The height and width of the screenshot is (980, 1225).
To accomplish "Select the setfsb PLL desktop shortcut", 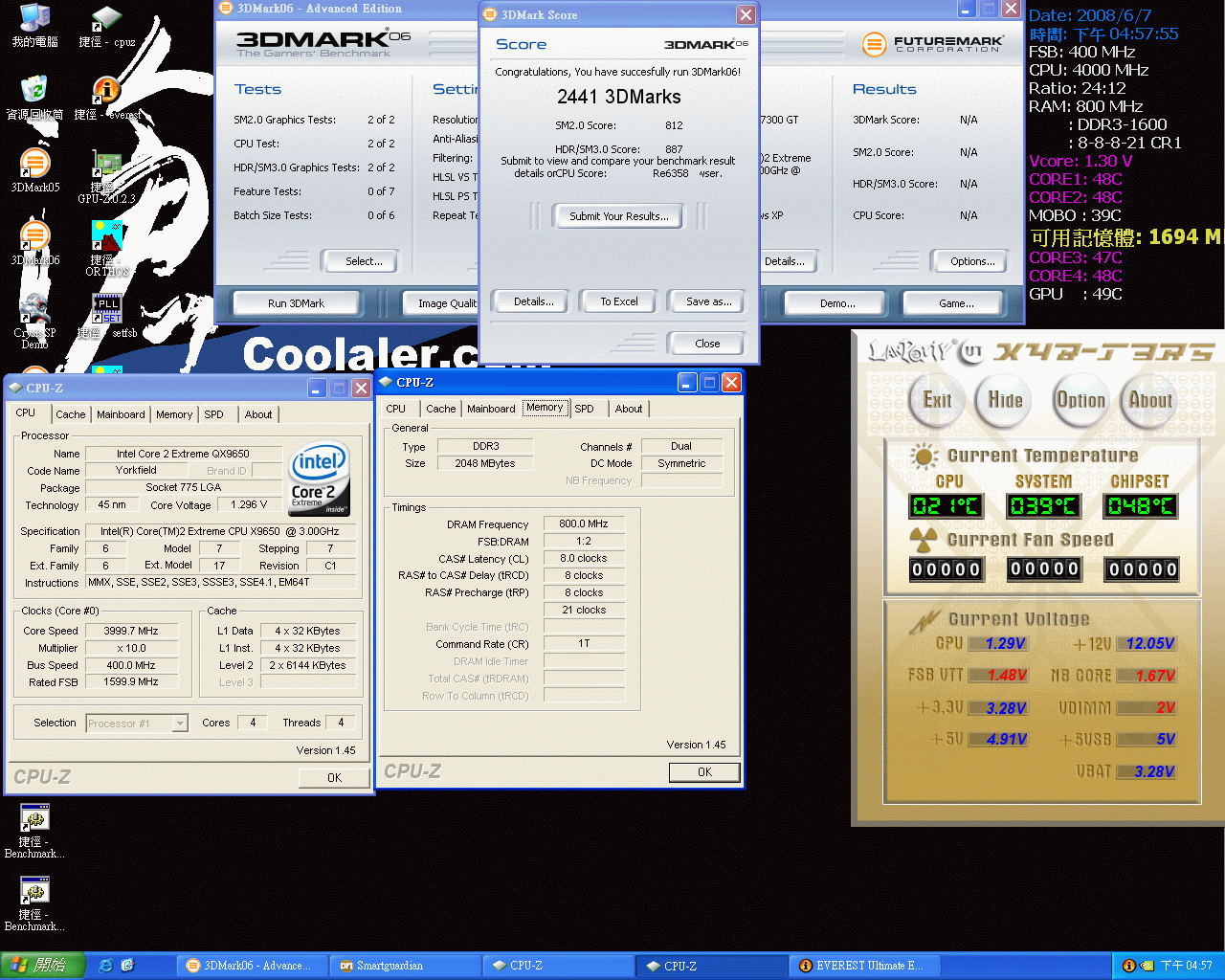I will point(106,316).
